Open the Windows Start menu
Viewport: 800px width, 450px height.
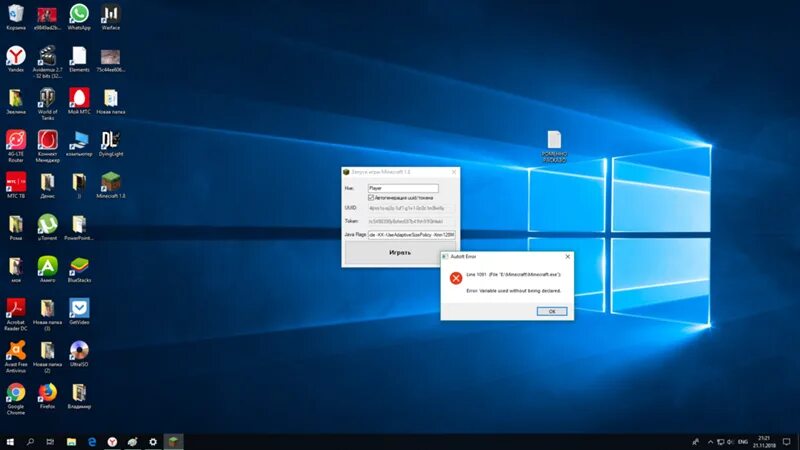[x=10, y=442]
